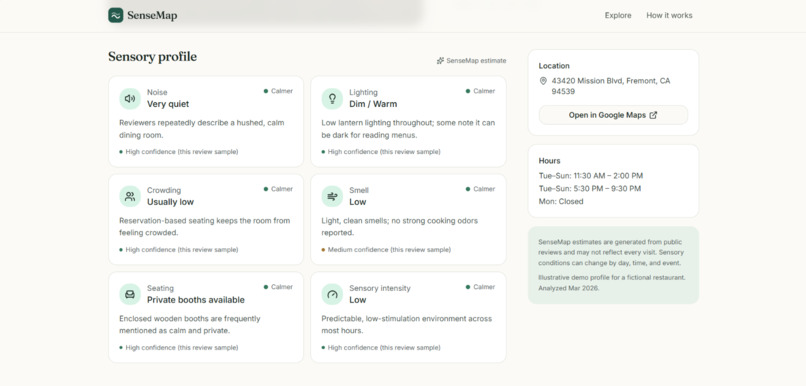Click the low-stimulation environment description

[x=407, y=325]
